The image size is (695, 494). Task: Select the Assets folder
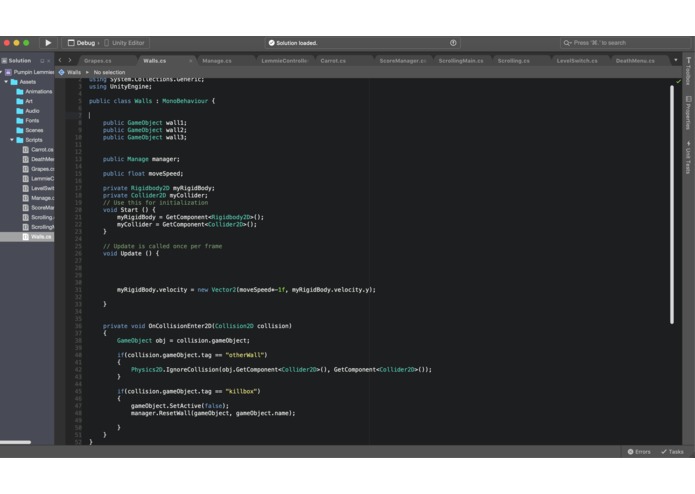[x=27, y=82]
